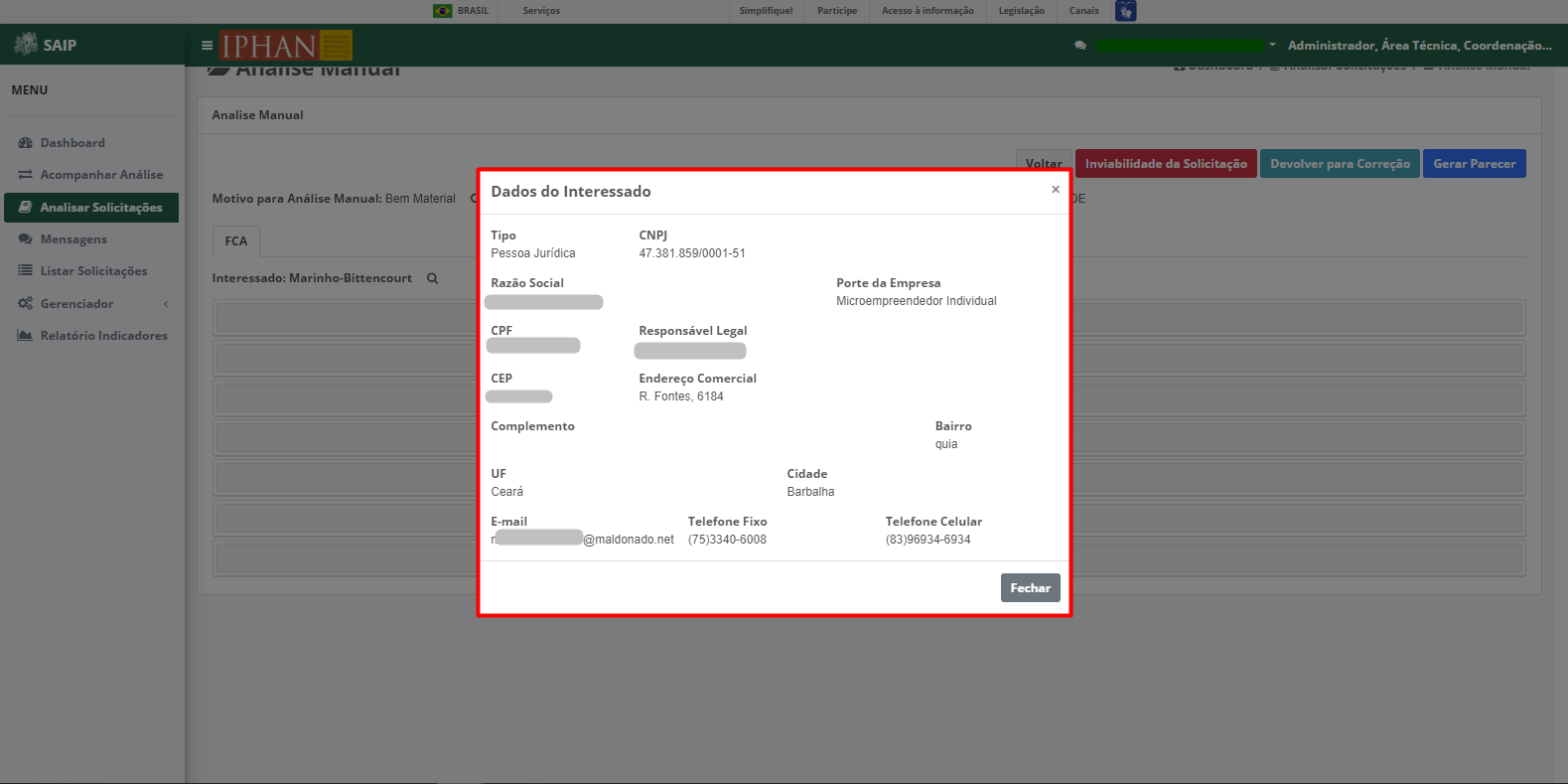Click the magnifier icon beside Marinho-Bittencourt

coord(433,278)
